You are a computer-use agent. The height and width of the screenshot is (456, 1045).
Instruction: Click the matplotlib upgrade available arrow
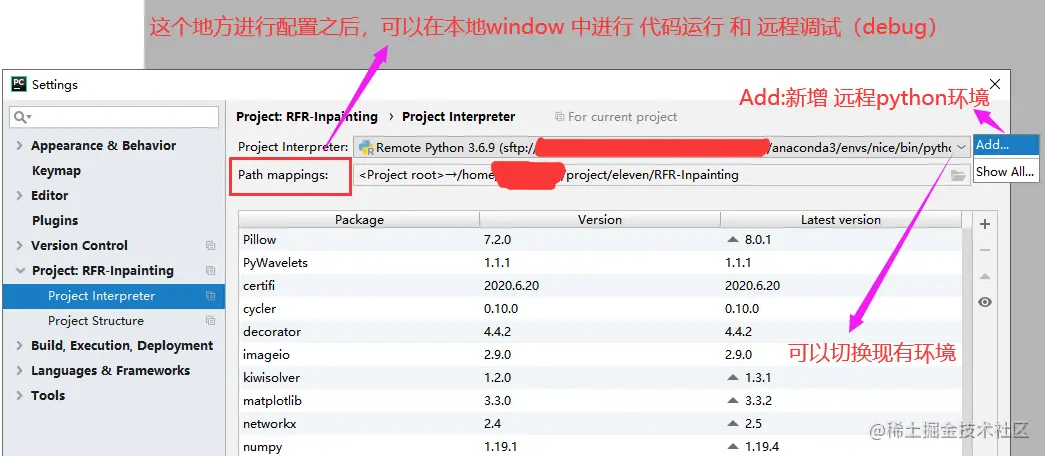(x=733, y=401)
